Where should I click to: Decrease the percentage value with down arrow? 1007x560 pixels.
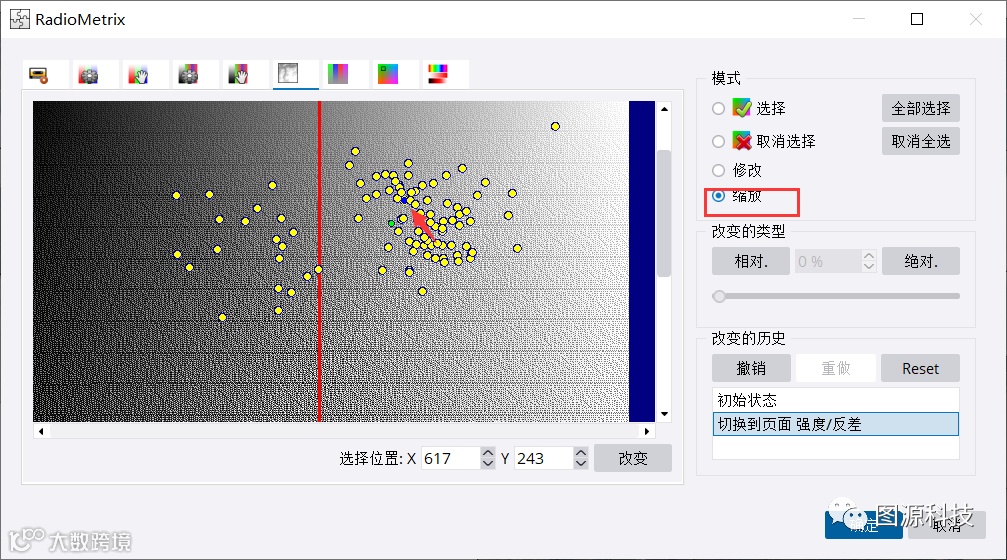(x=869, y=267)
